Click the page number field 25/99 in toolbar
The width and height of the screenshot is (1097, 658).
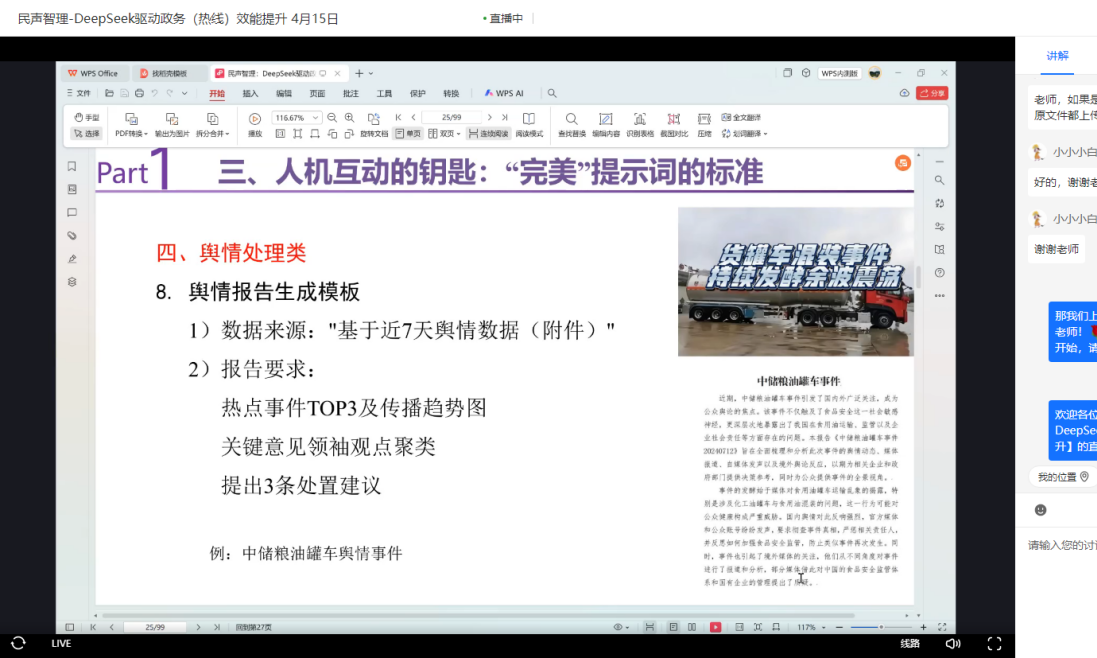coord(450,118)
